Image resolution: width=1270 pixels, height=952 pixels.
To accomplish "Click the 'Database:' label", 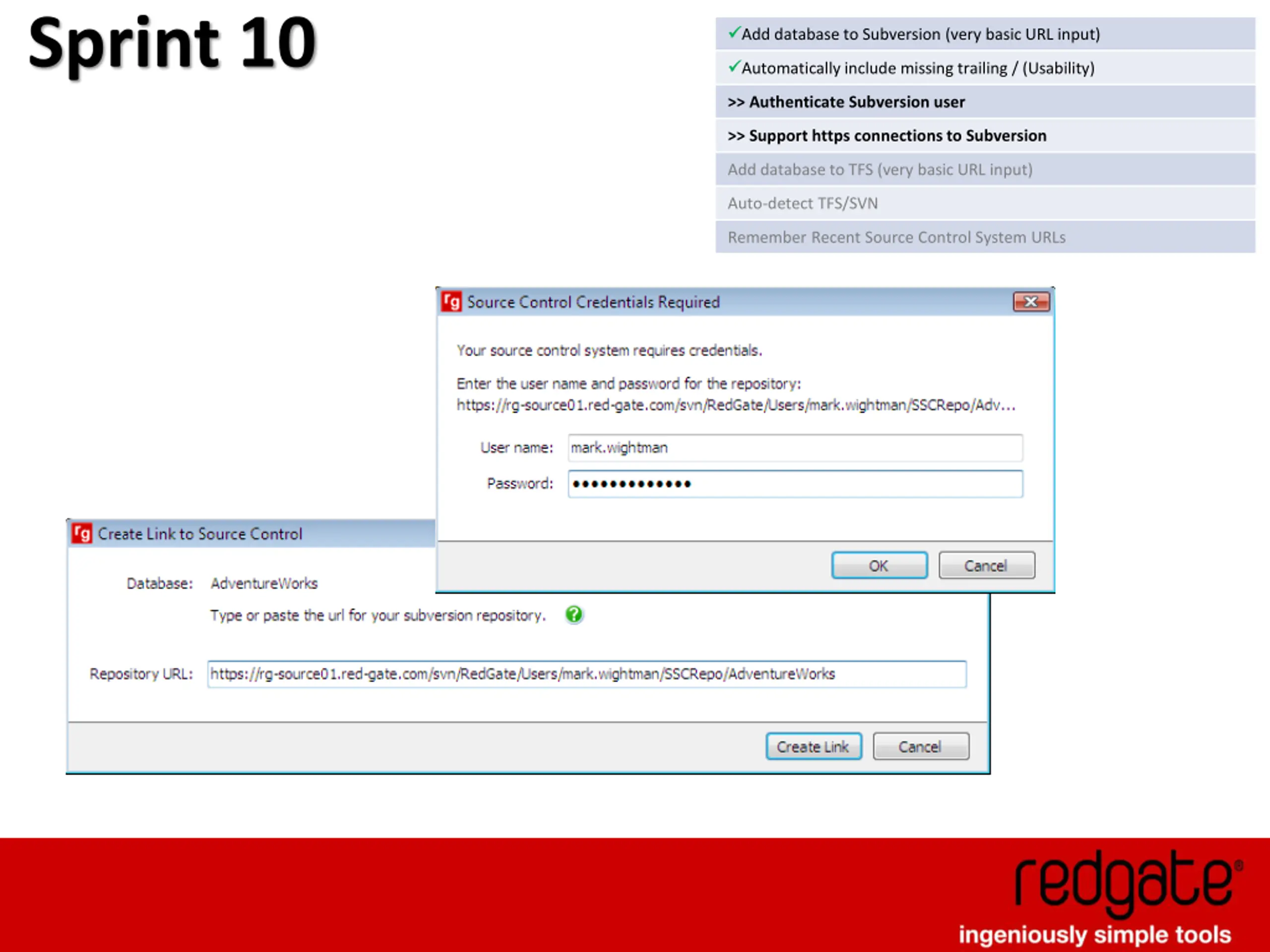I will point(160,584).
